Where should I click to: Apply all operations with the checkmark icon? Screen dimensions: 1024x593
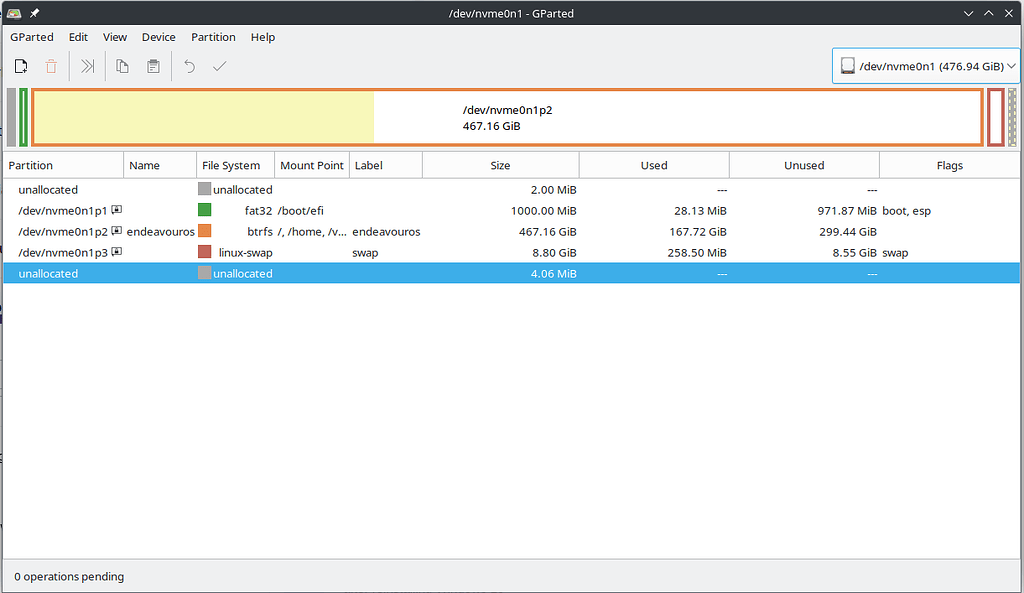pos(219,66)
